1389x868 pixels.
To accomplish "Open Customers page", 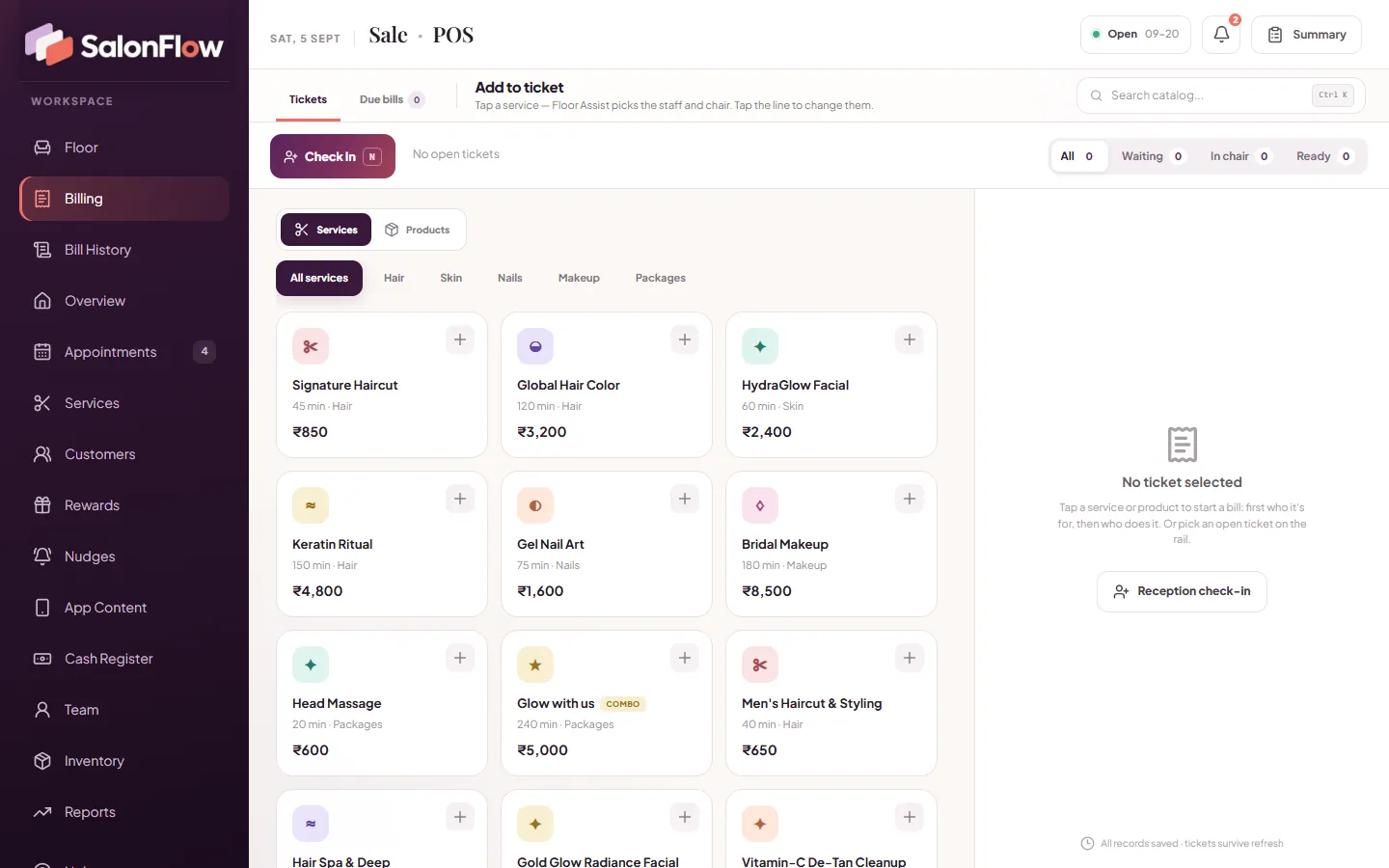I will (x=124, y=454).
